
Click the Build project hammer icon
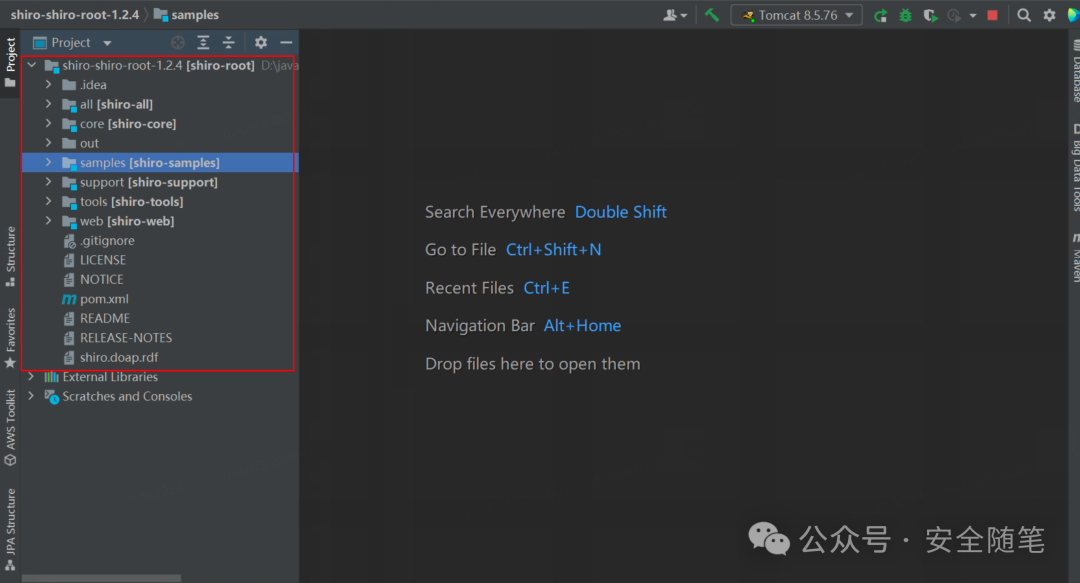[x=712, y=14]
